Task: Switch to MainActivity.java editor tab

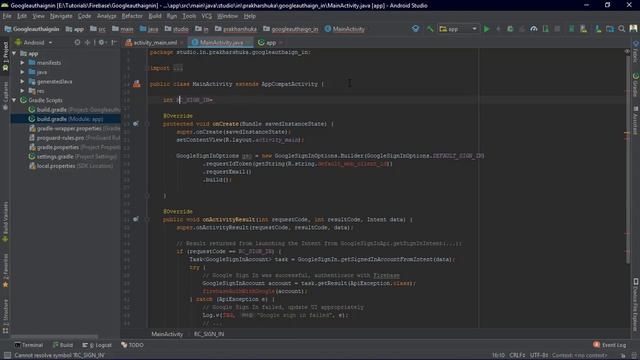Action: click(x=220, y=42)
